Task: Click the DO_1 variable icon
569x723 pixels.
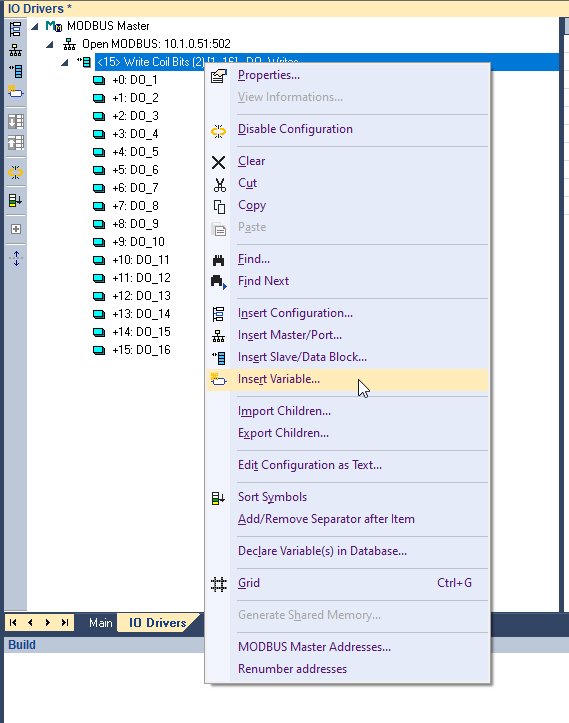Action: [99, 80]
